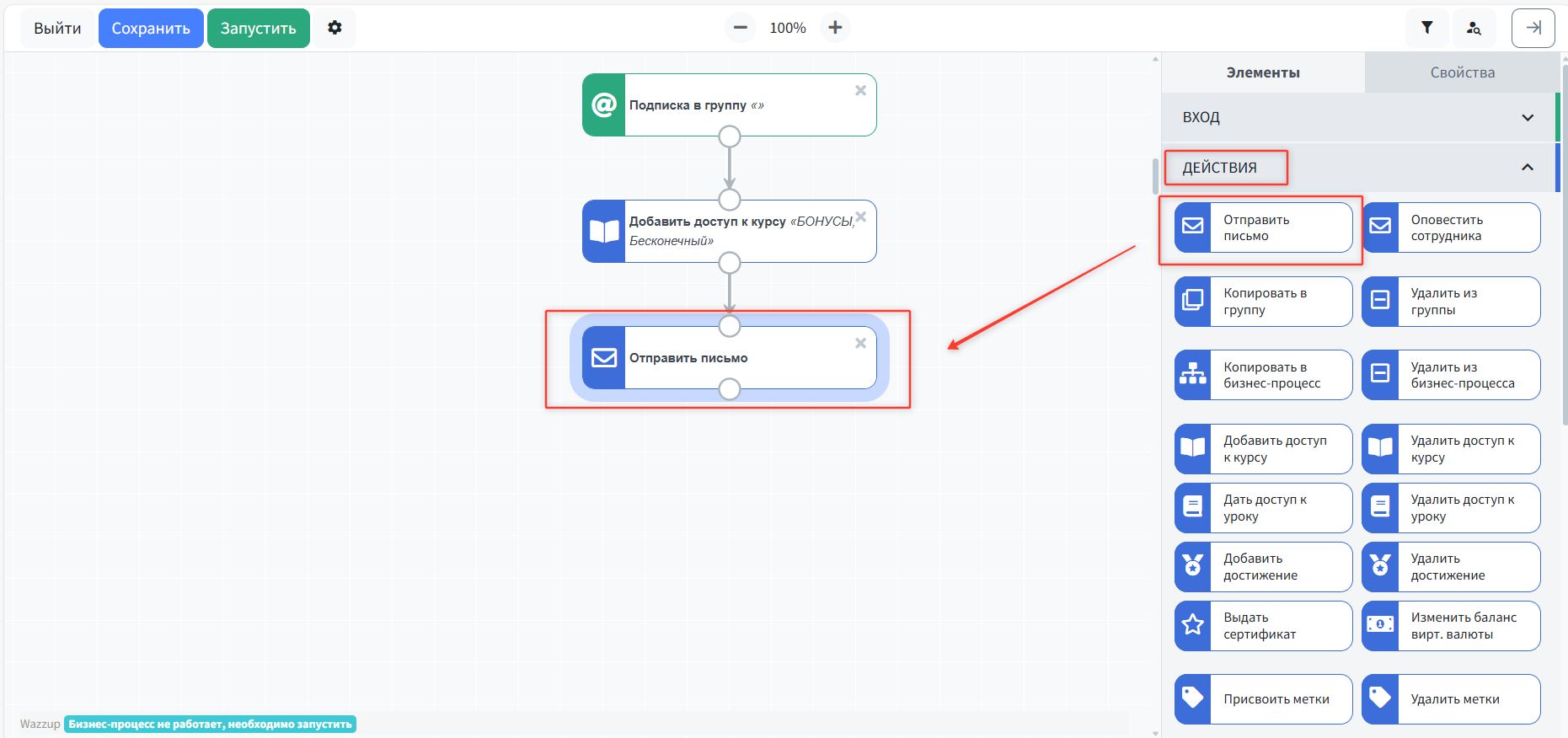This screenshot has height=738, width=1568.
Task: Switch to the Свойства tab
Action: pyautogui.click(x=1462, y=72)
